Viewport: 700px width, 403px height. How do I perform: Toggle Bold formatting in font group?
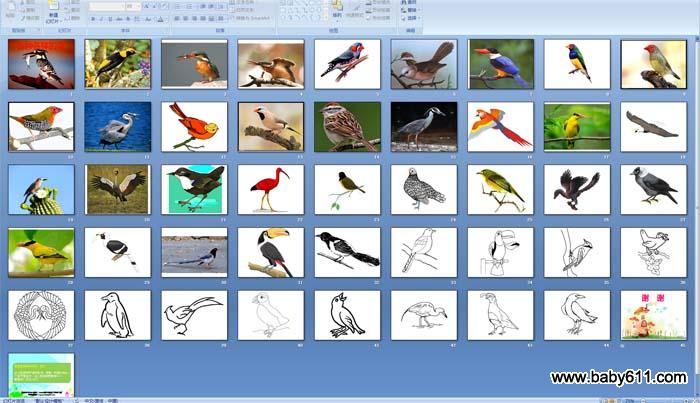coord(93,19)
